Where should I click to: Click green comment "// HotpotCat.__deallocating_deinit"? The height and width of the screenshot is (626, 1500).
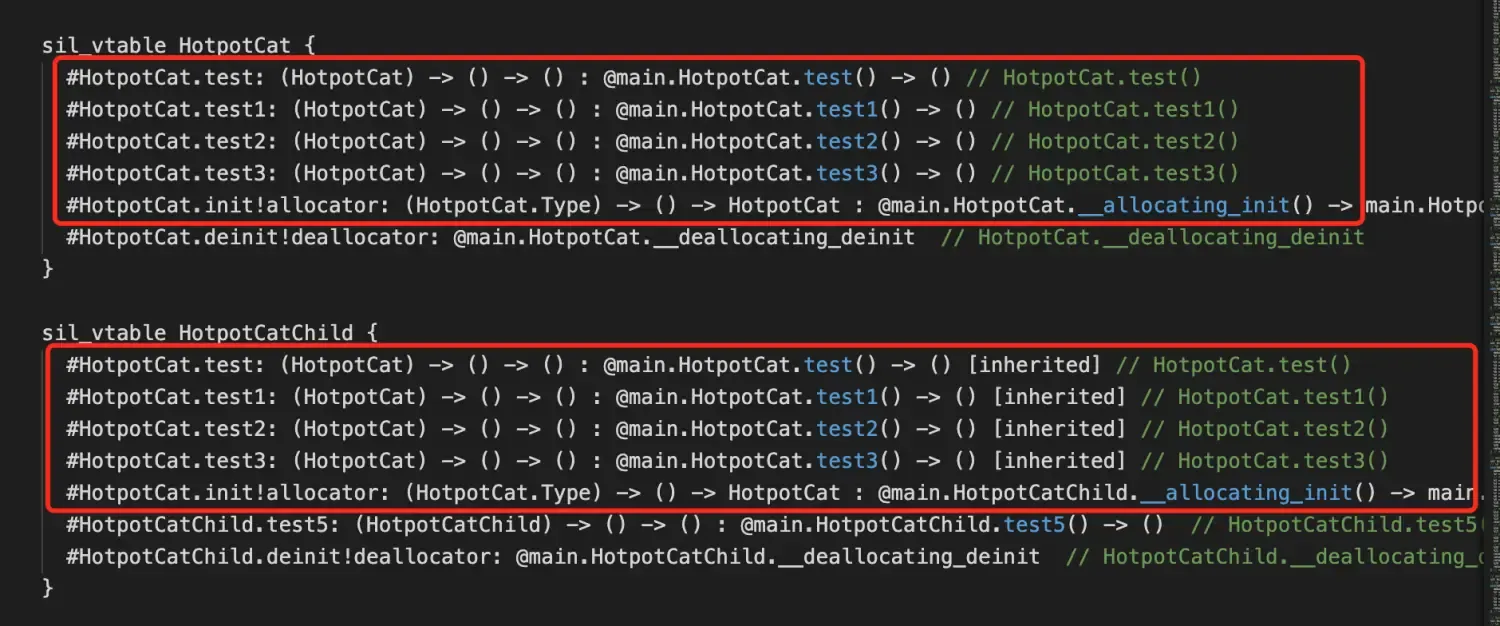[1171, 237]
